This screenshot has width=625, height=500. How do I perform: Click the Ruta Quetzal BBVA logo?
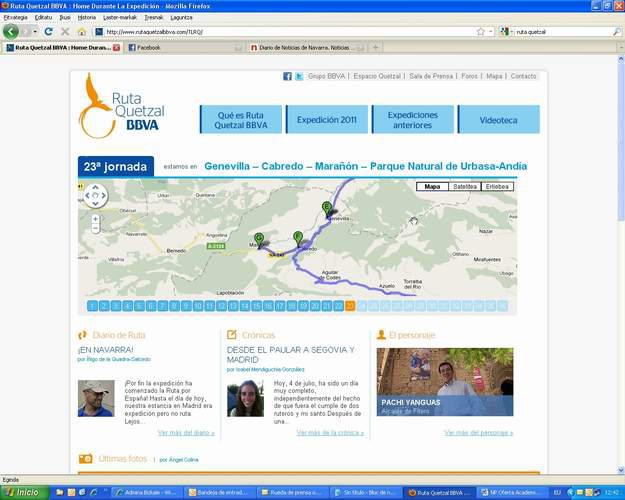pyautogui.click(x=122, y=106)
